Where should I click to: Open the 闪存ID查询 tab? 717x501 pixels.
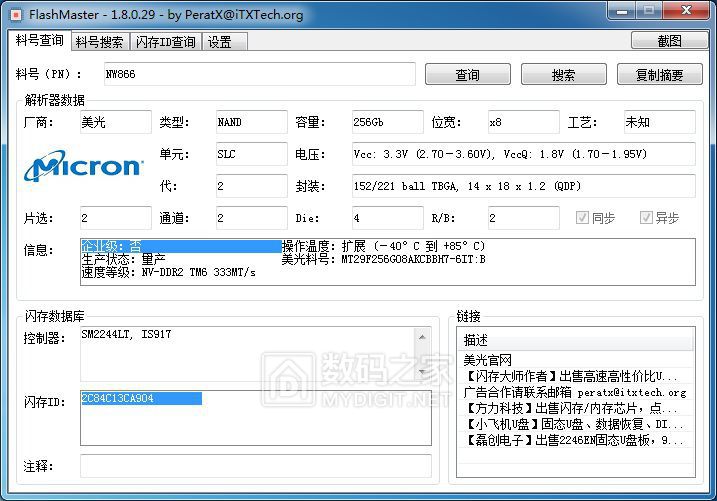pyautogui.click(x=166, y=42)
